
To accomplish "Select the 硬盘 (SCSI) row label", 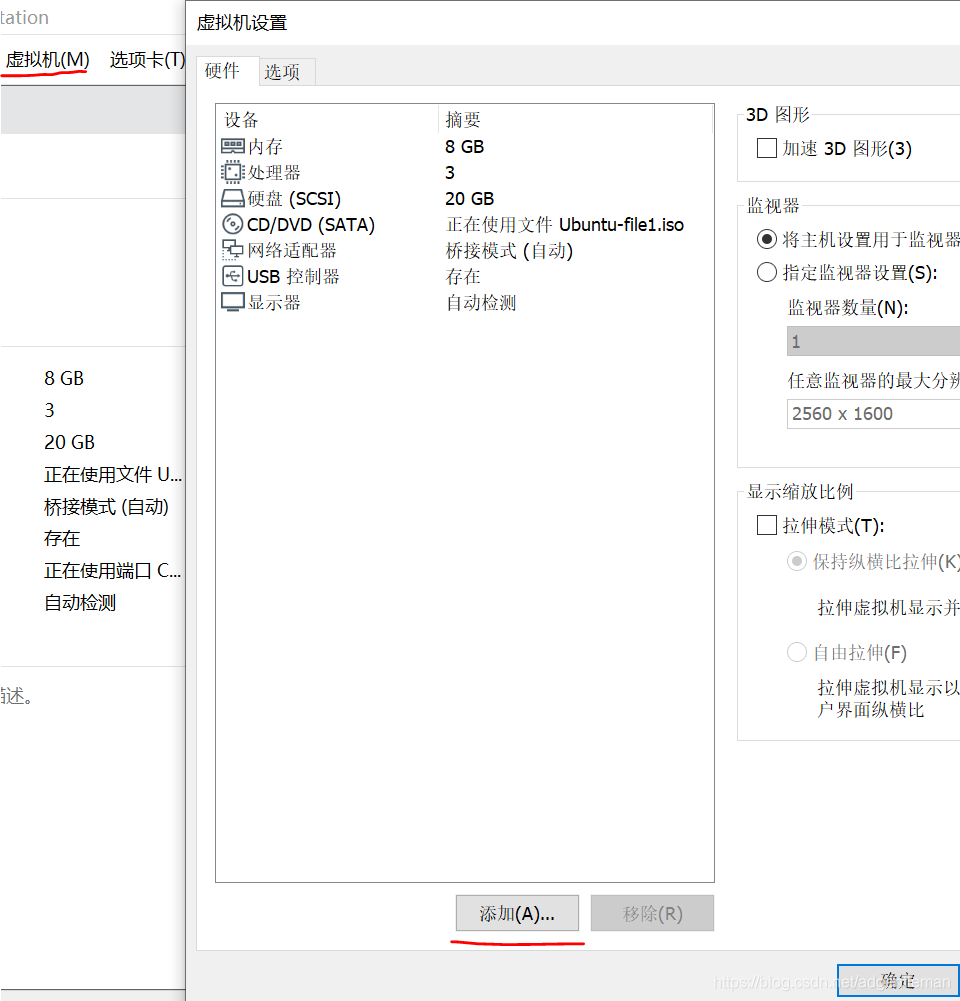I will (294, 199).
